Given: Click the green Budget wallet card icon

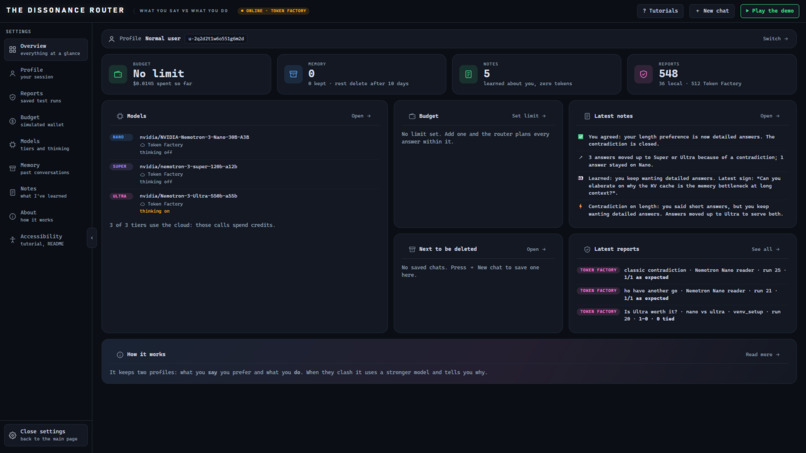Looking at the screenshot, I should pyautogui.click(x=118, y=74).
